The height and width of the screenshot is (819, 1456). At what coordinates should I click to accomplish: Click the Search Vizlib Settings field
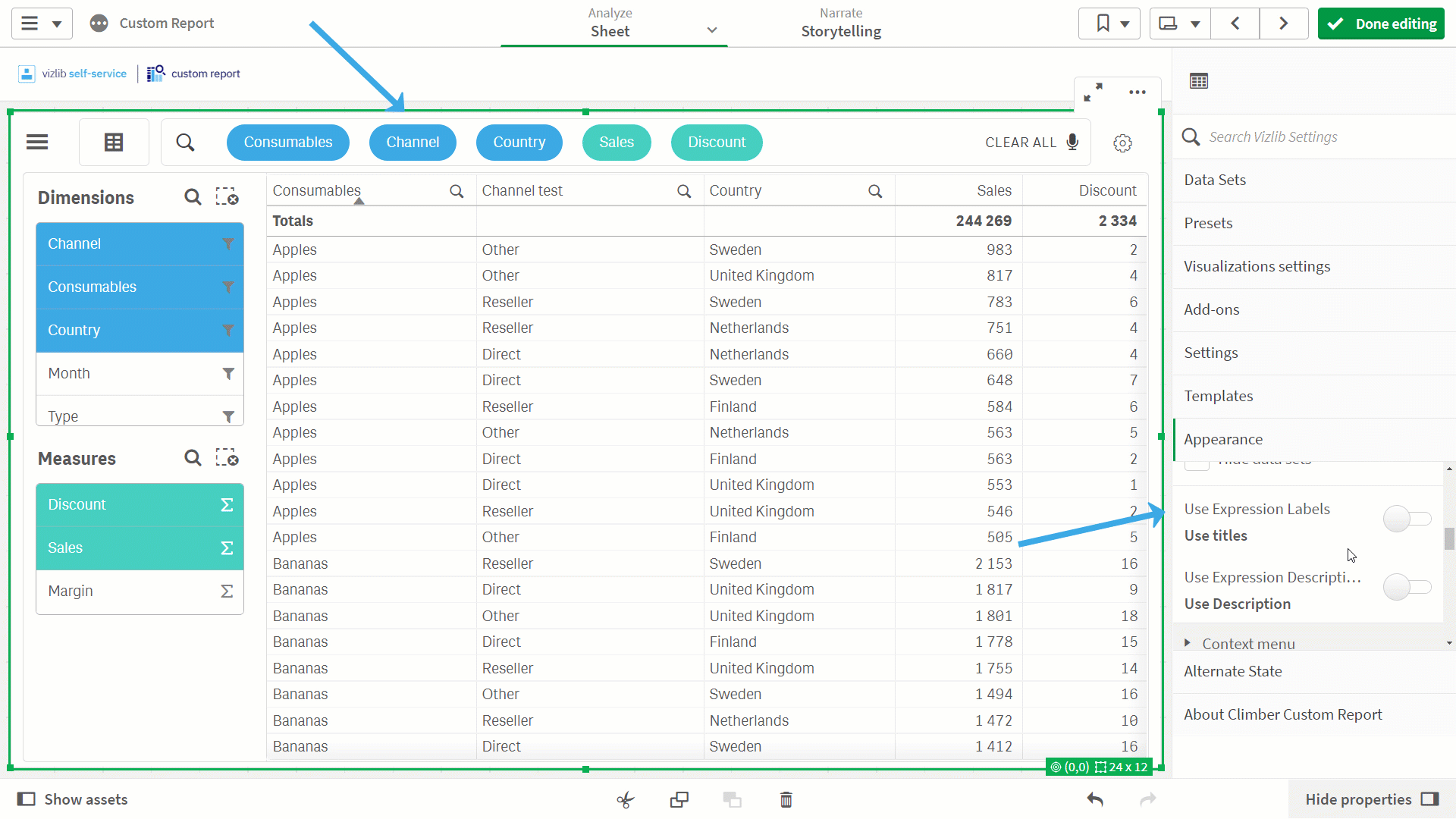(x=1314, y=136)
